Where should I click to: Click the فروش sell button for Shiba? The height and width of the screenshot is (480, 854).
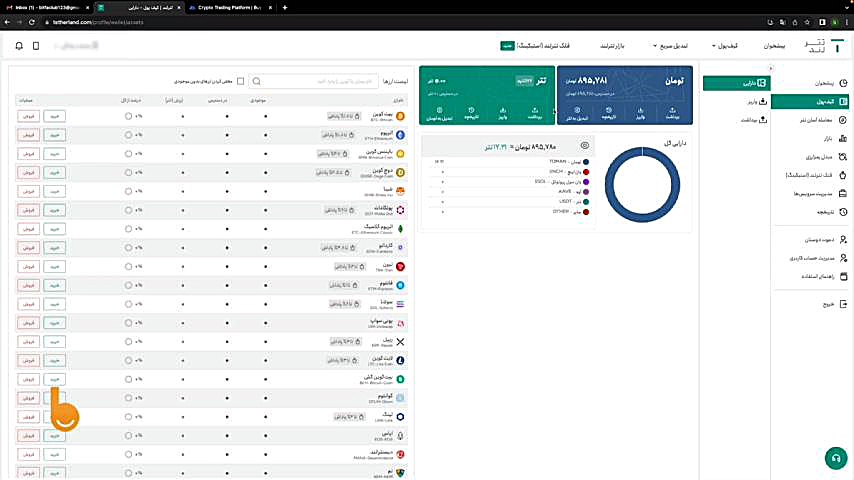pyautogui.click(x=28, y=191)
